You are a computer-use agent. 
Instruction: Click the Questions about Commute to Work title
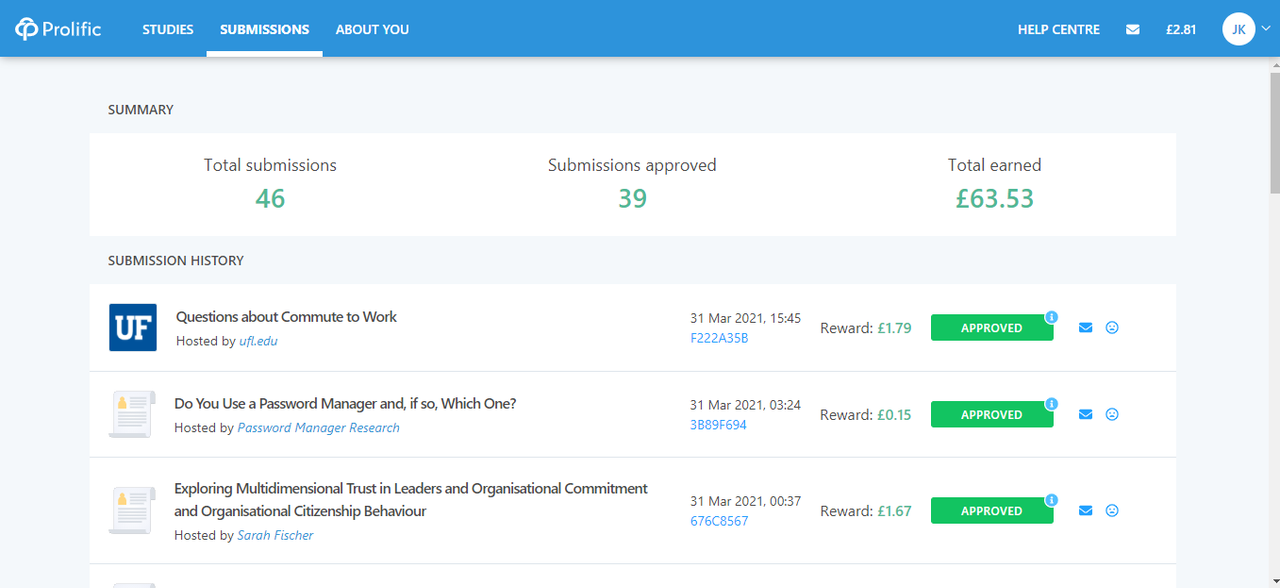coord(286,317)
